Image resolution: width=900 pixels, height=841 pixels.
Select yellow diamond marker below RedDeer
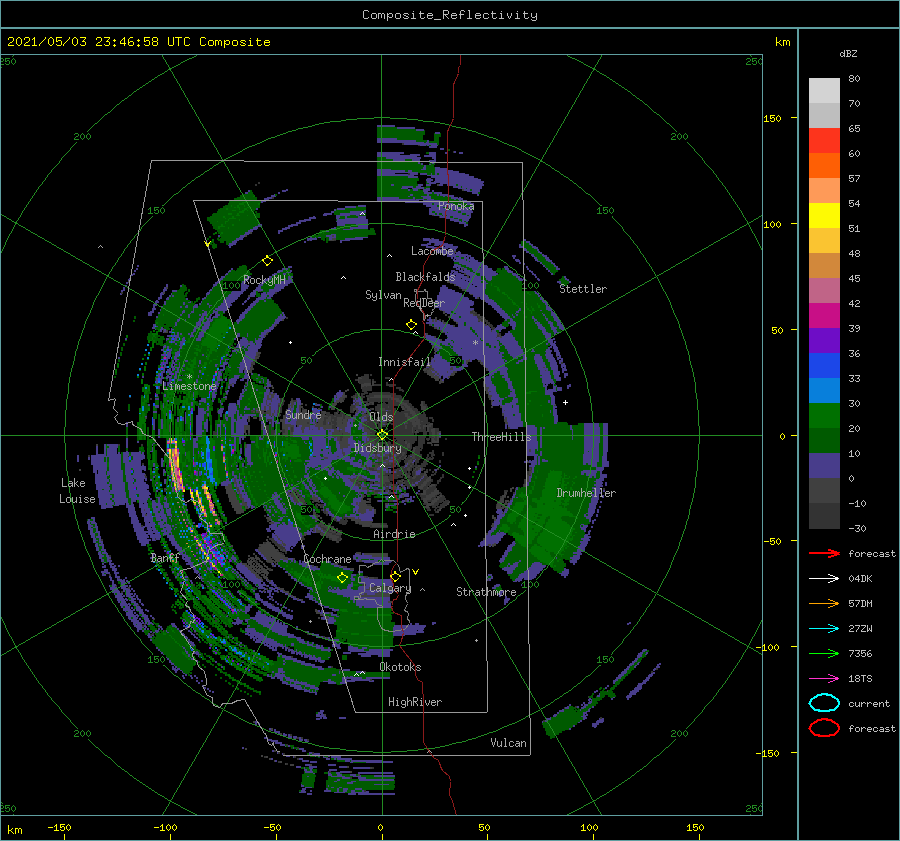pos(411,325)
